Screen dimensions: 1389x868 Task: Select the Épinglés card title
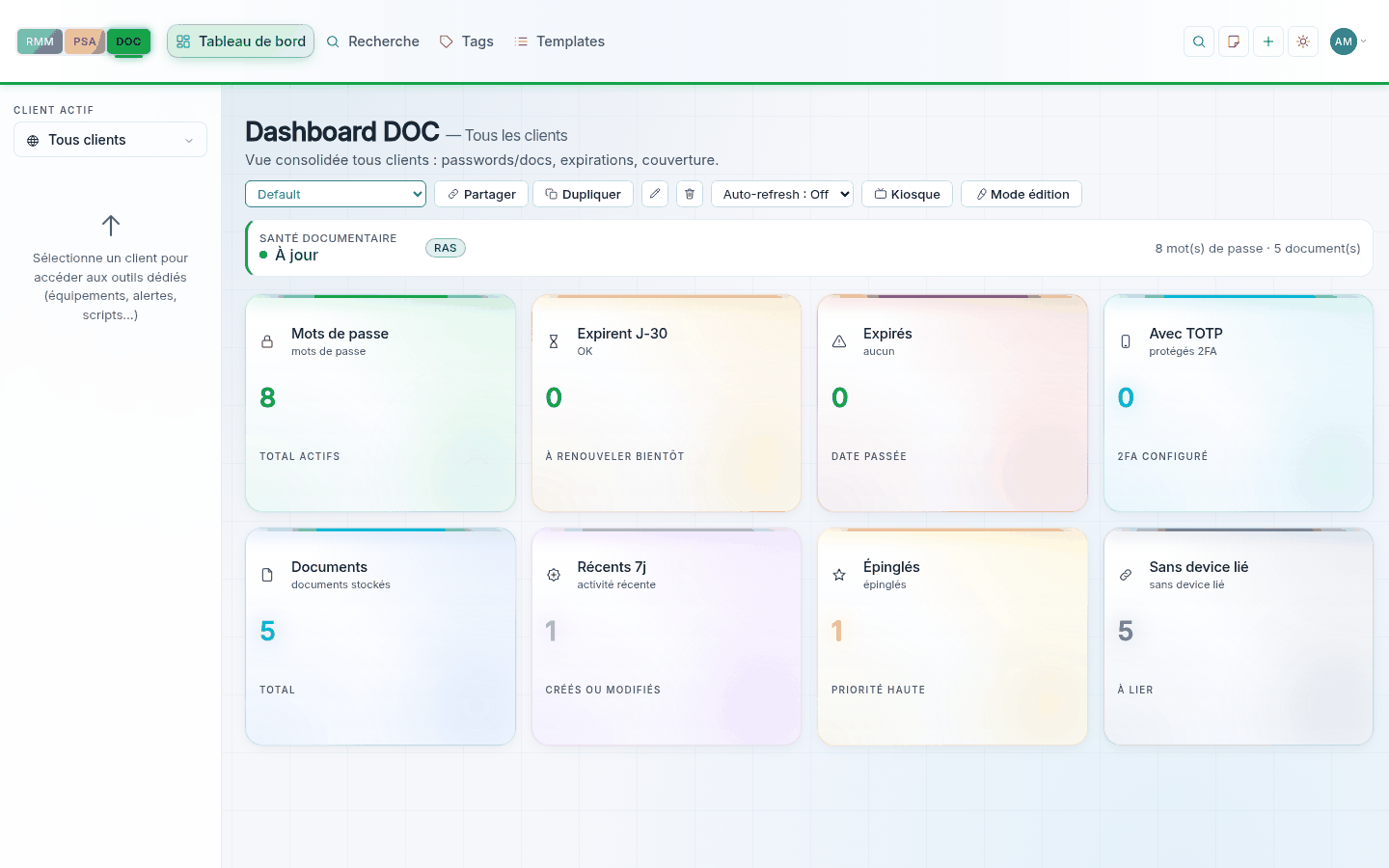891,567
